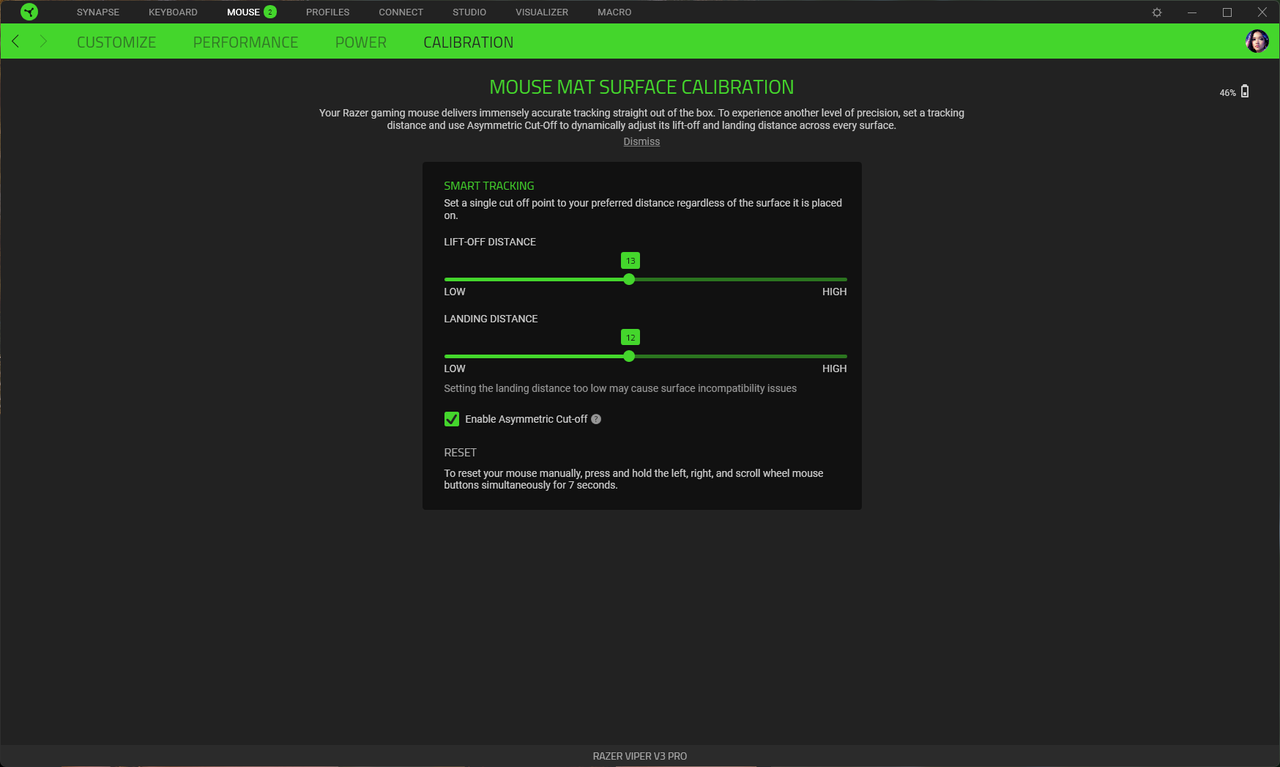Image resolution: width=1280 pixels, height=767 pixels.
Task: Go back with the left arrow
Action: (15, 41)
